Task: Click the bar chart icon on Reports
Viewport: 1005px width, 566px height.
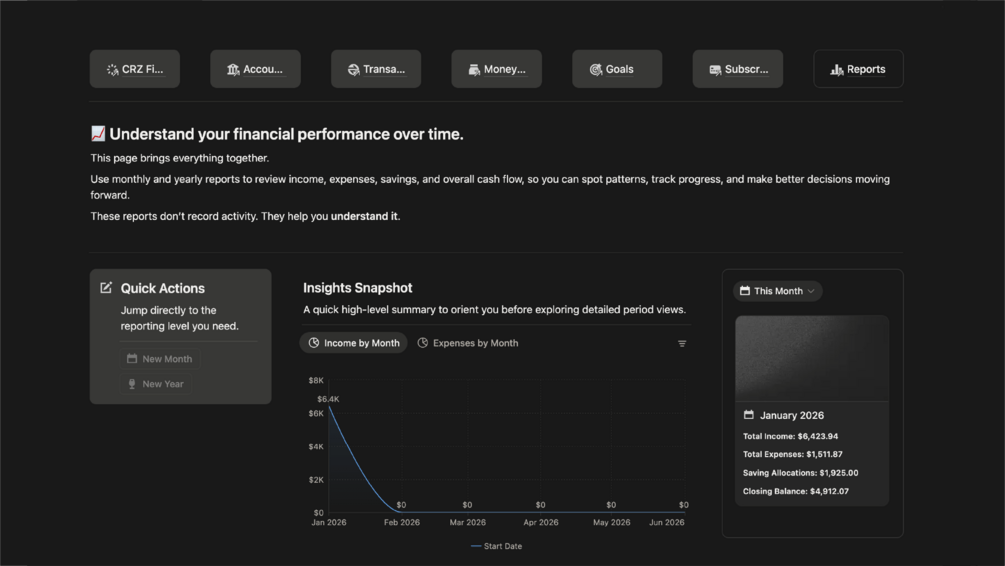Action: click(836, 70)
